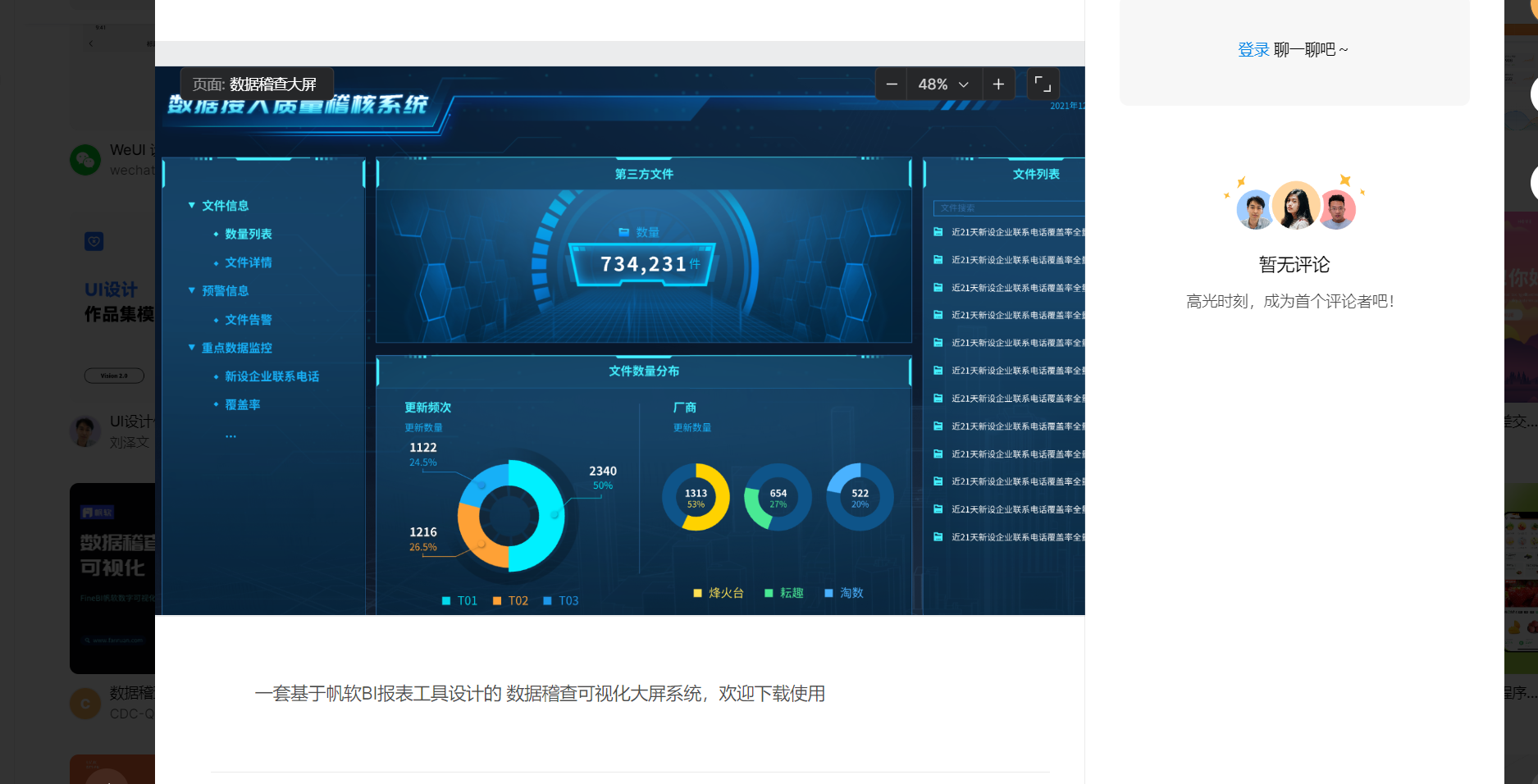Click the 登录 login link
1538x784 pixels.
coord(1253,50)
